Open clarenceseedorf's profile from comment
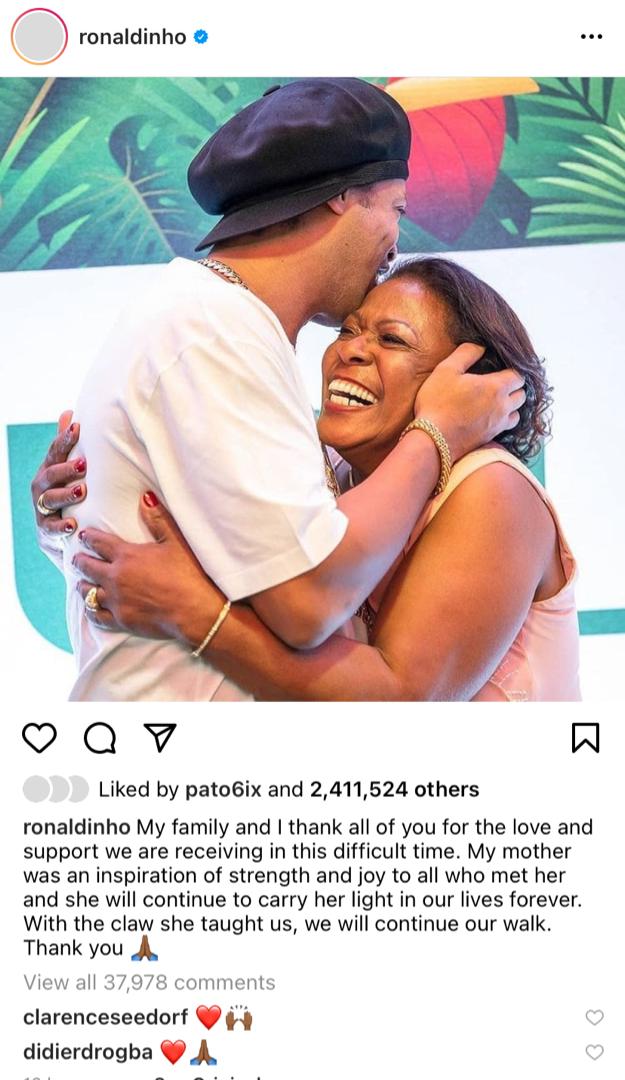 (x=105, y=1017)
